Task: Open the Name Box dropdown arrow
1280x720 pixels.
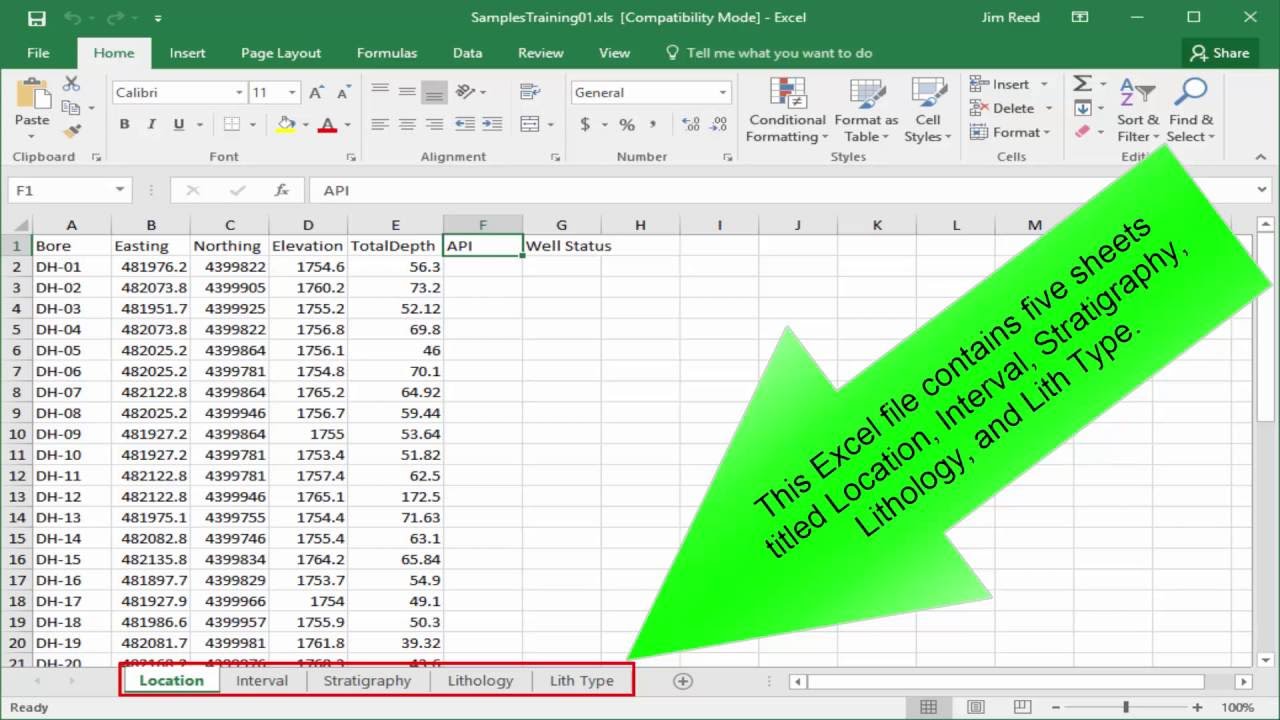Action: point(119,190)
